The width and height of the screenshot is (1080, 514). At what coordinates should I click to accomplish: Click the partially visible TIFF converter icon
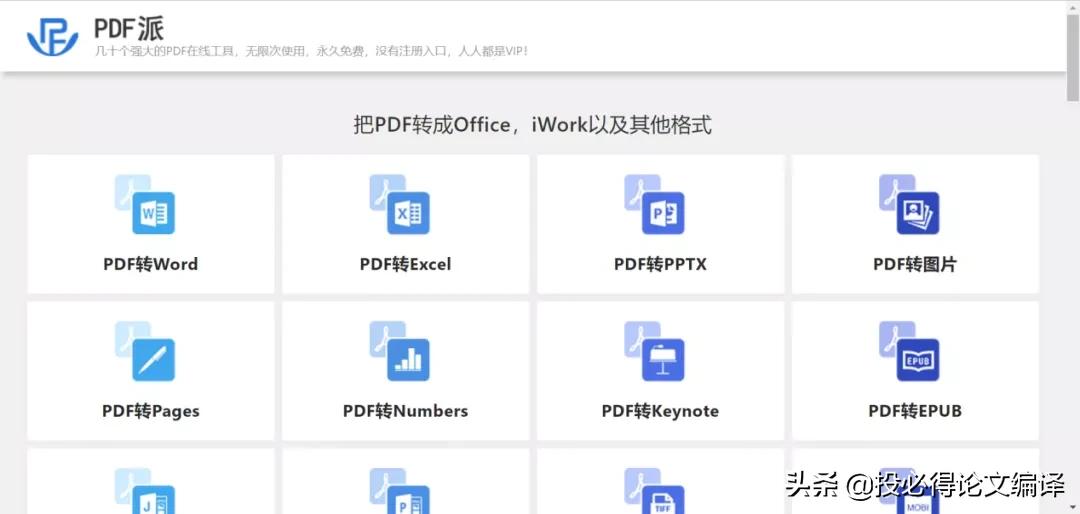(654, 491)
